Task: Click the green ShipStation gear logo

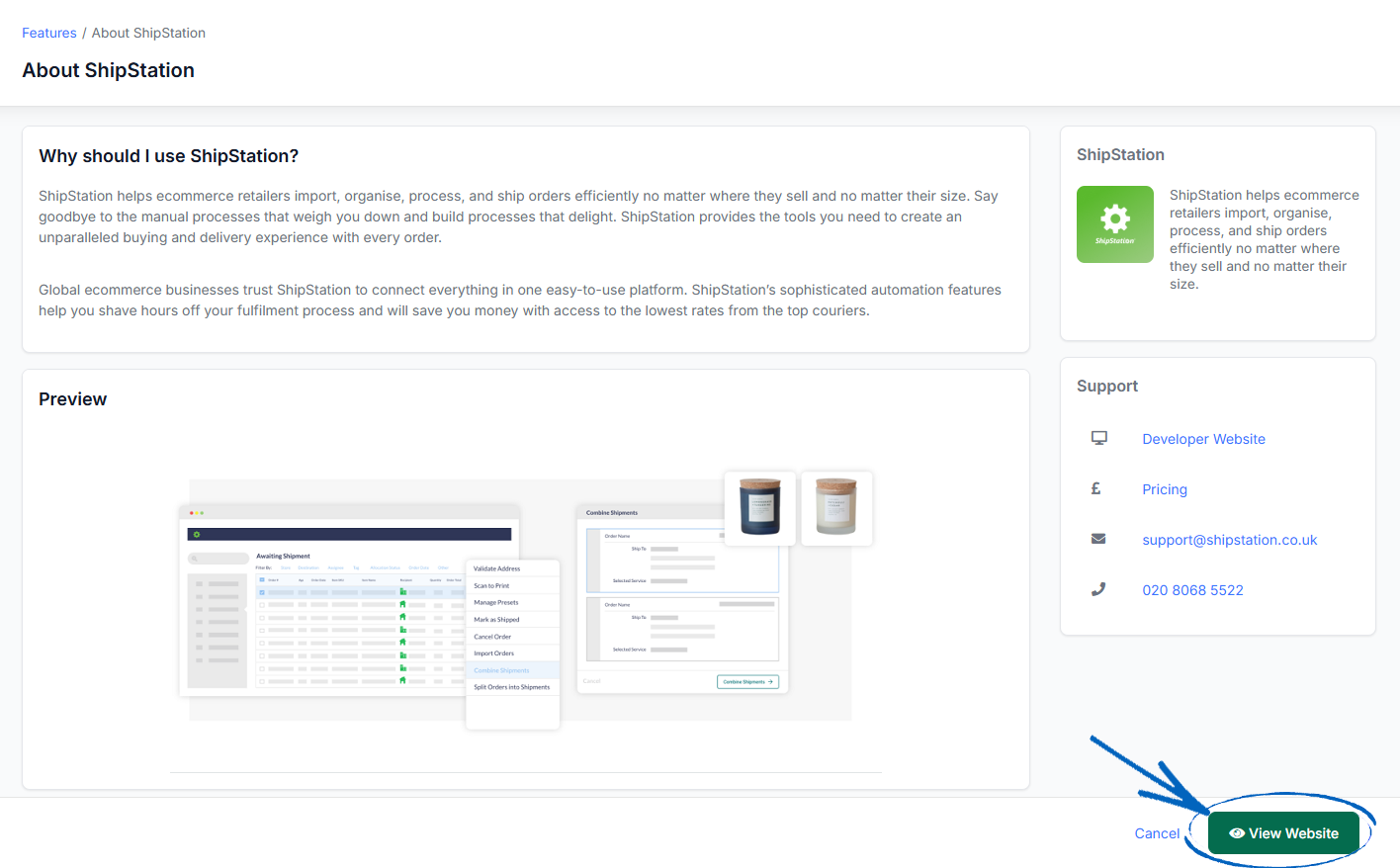Action: coord(1114,224)
